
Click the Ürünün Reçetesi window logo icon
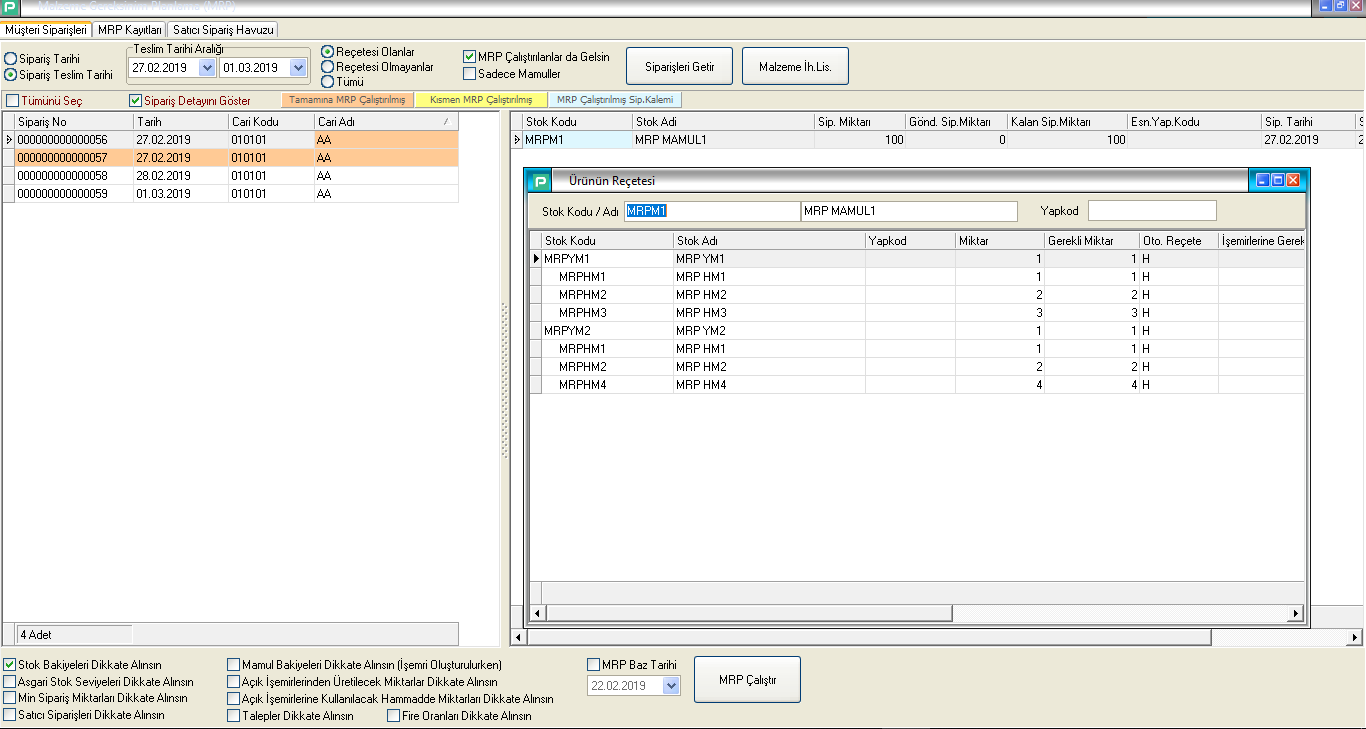[x=541, y=181]
